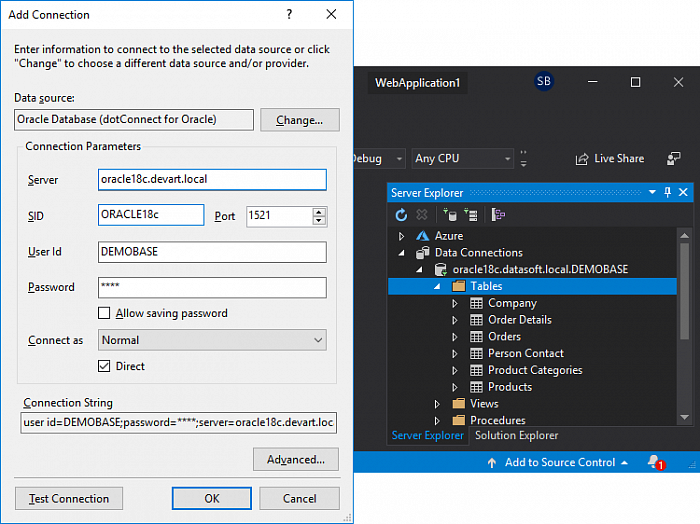Click the Connect to Database icon
The width and height of the screenshot is (700, 524).
pyautogui.click(x=449, y=214)
